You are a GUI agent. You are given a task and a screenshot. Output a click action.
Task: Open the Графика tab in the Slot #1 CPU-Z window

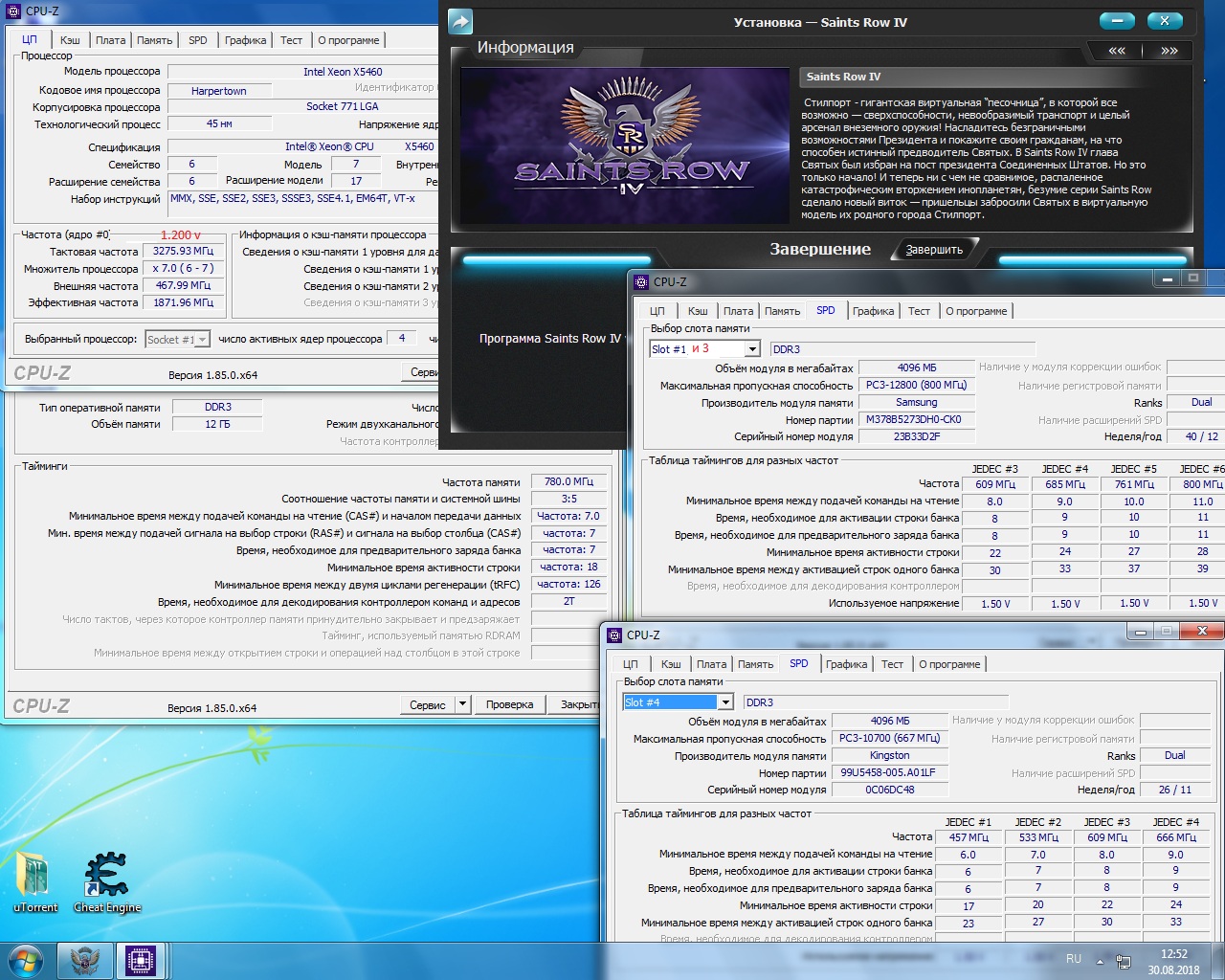[x=874, y=311]
